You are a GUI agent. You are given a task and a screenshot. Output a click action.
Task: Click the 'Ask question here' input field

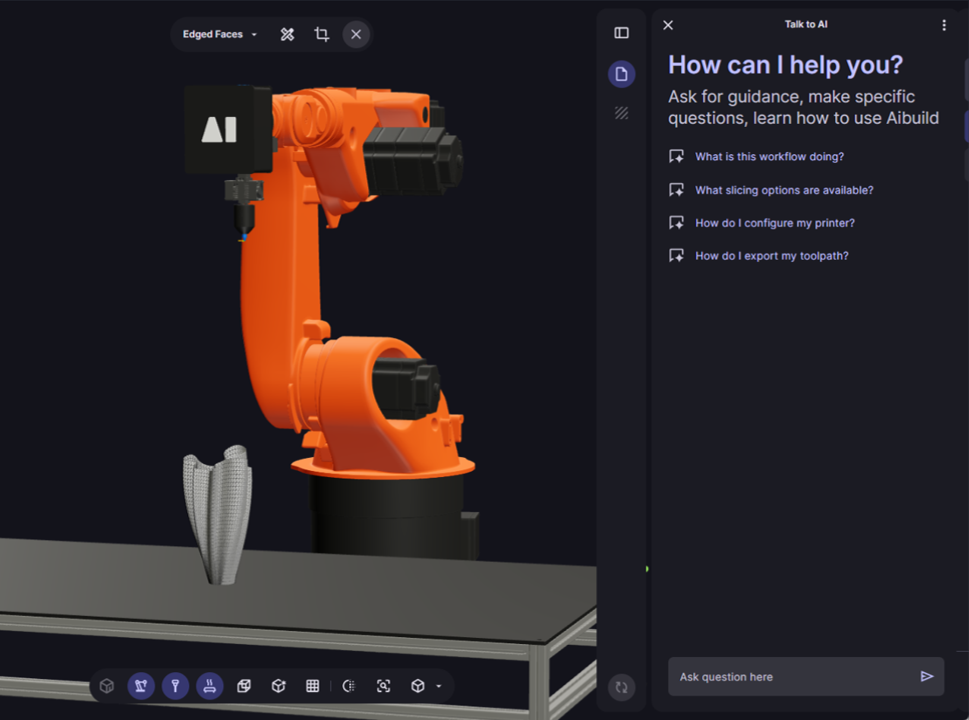click(790, 677)
